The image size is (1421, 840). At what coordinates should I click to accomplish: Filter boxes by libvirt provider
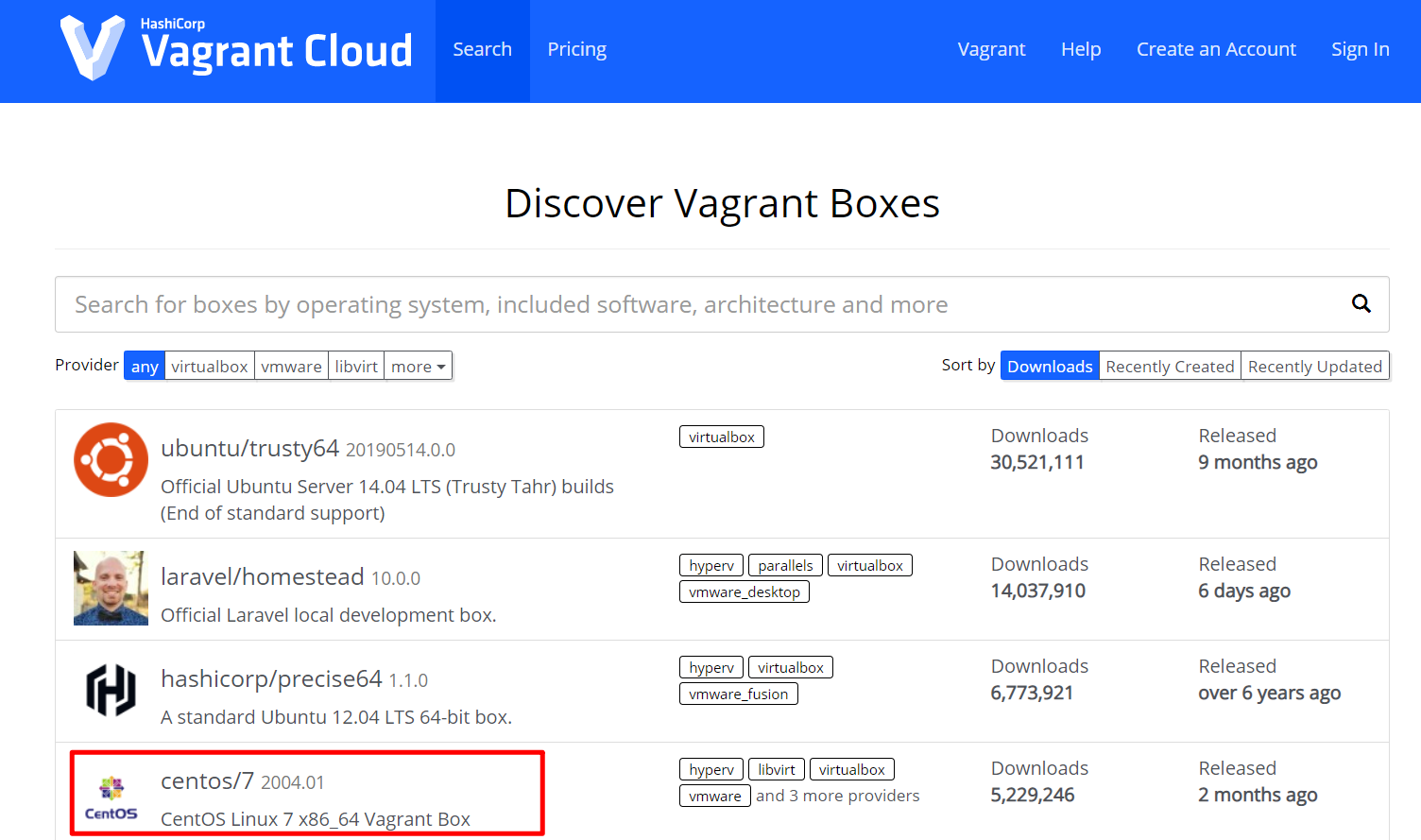(356, 366)
